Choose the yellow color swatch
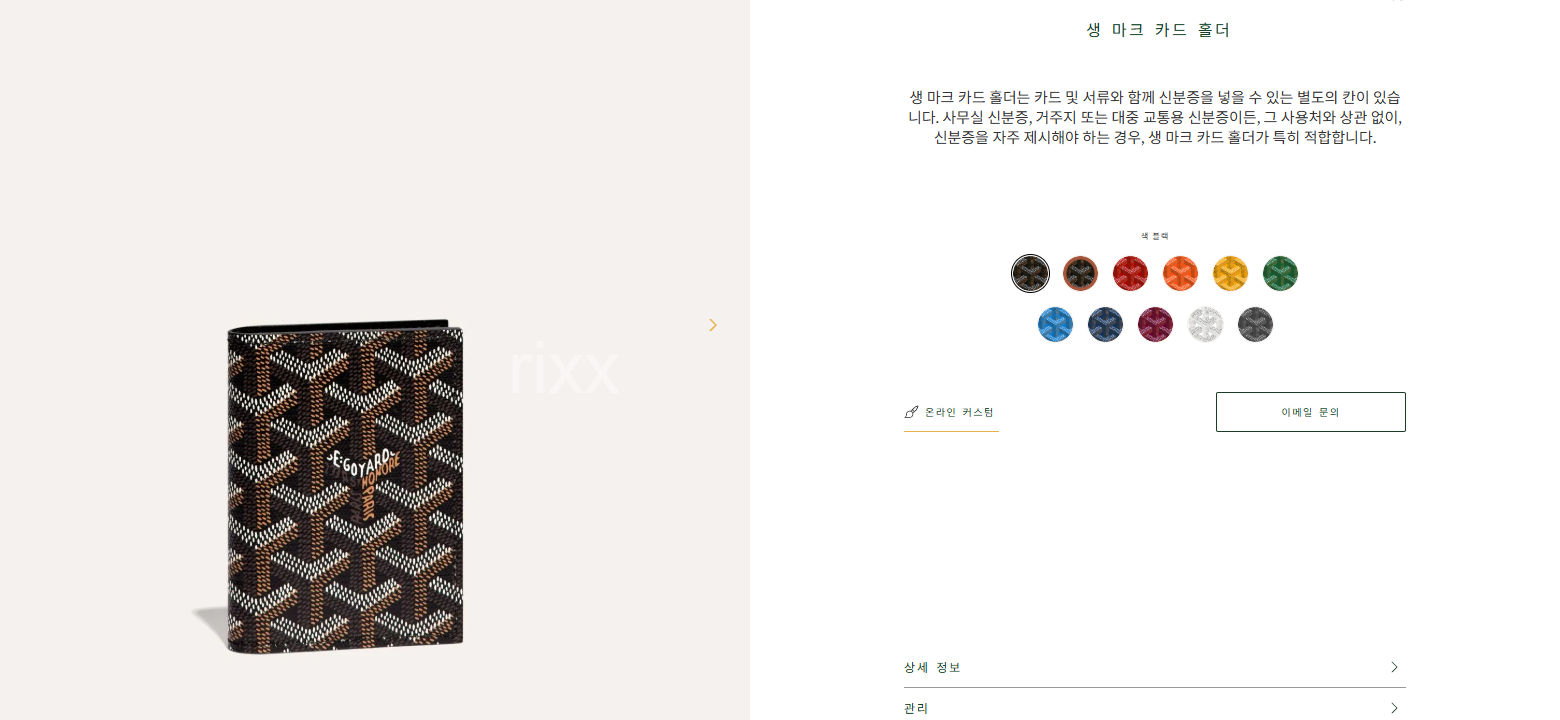This screenshot has height=720, width=1560. point(1230,273)
